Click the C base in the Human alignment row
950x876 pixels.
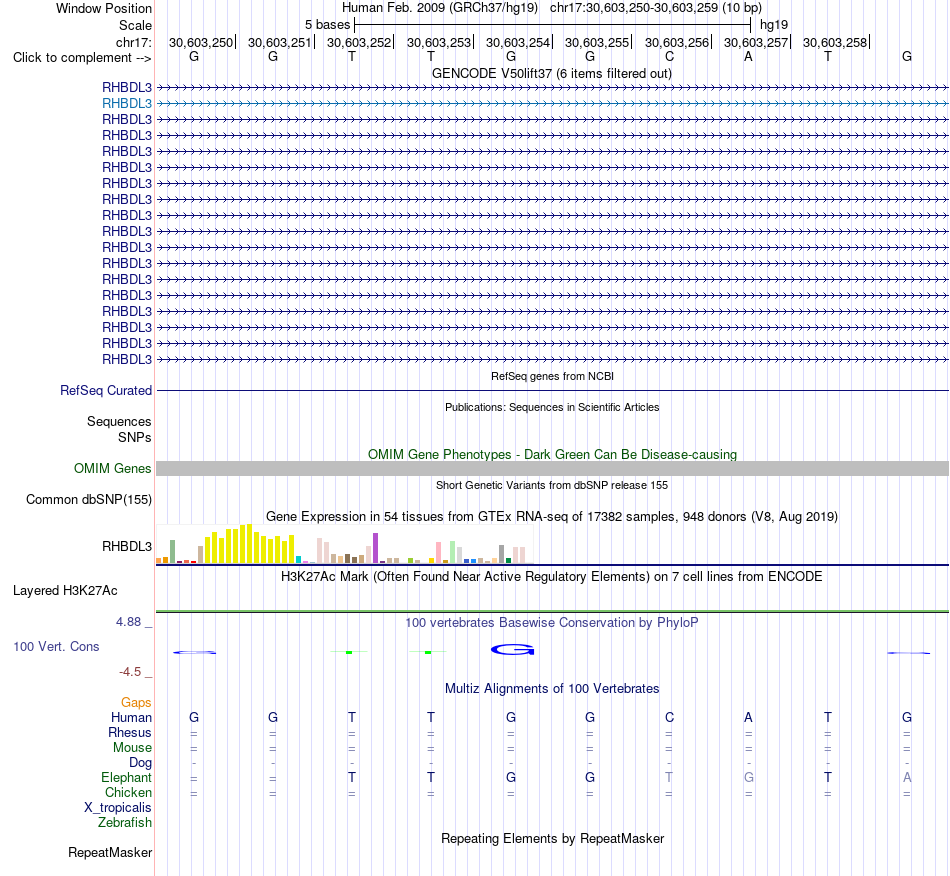point(669,718)
